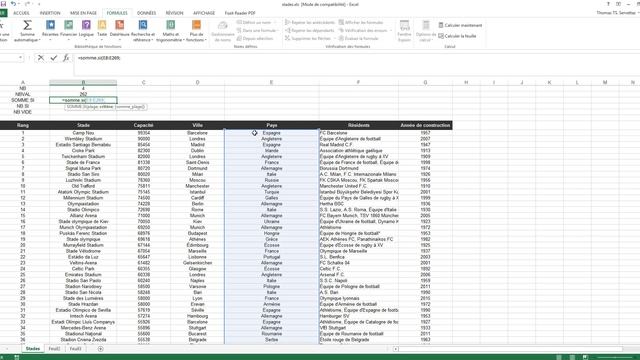Switch to the ACCUEIL ribbon tab
This screenshot has width=640, height=360.
21,13
